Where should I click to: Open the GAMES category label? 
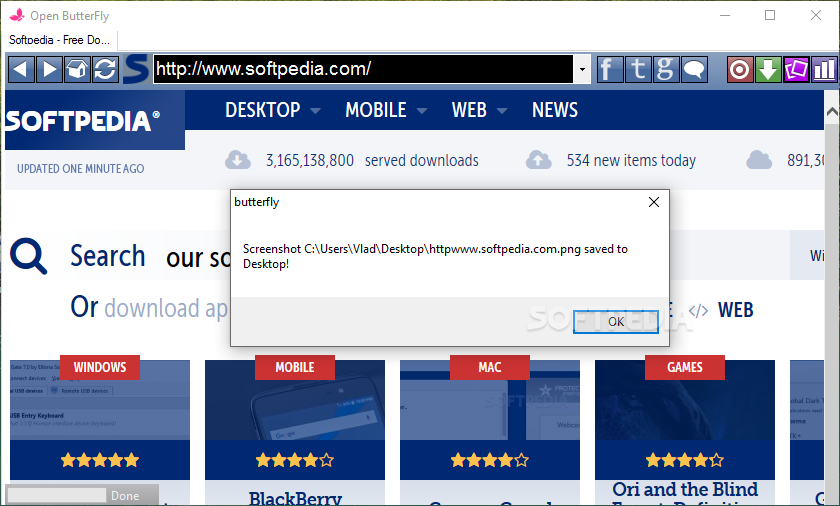[x=685, y=367]
